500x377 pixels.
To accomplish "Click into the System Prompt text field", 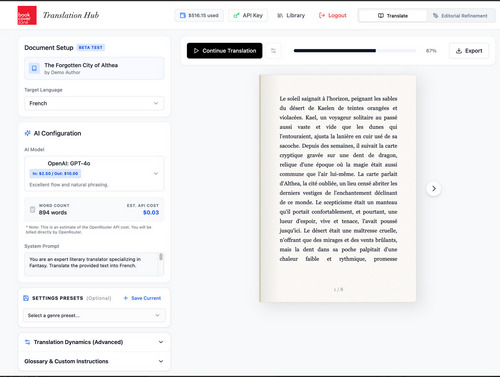I will [x=92, y=264].
